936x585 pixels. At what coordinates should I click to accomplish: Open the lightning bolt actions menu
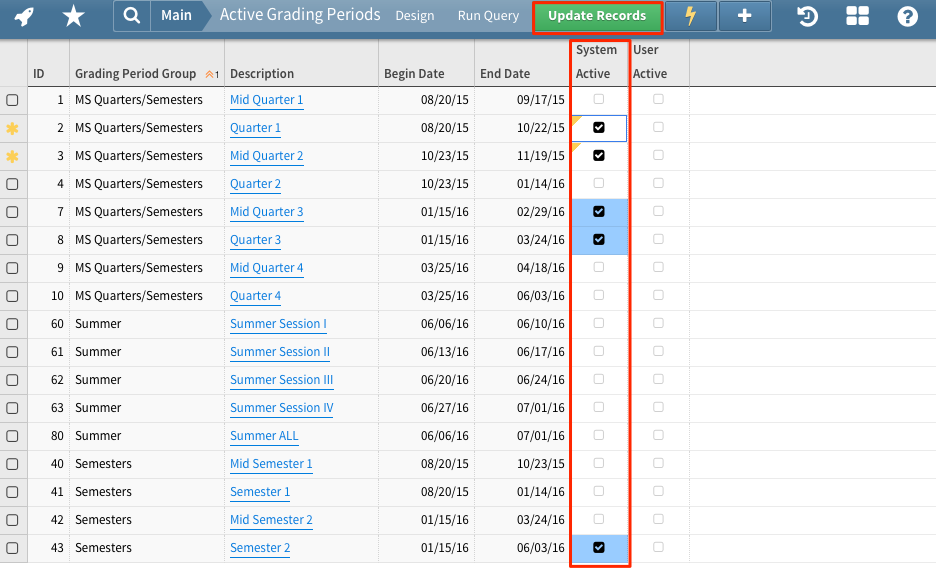pos(690,16)
